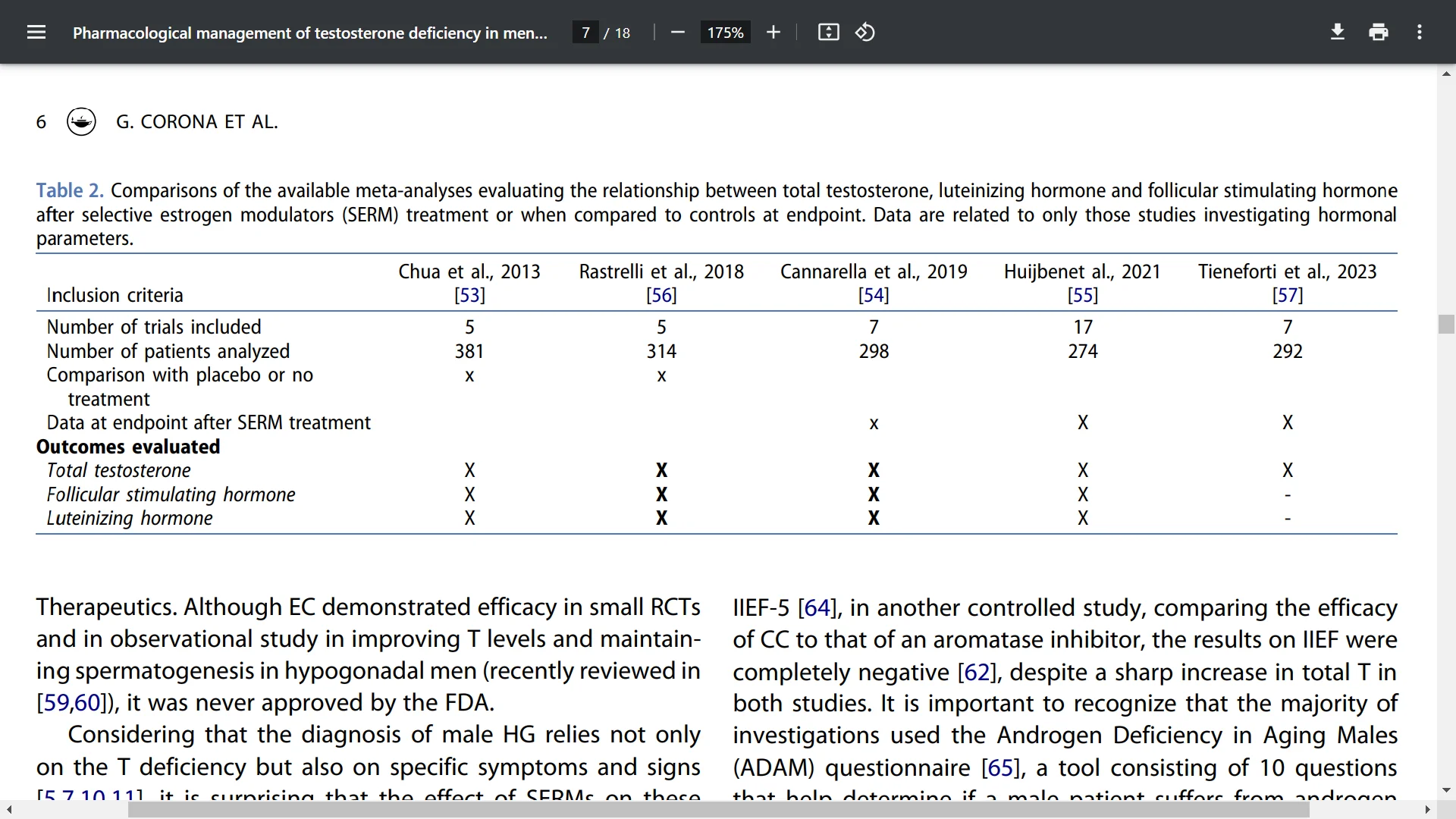The width and height of the screenshot is (1456, 819).
Task: Click 'Cannarella et al., 2019' column header
Action: pyautogui.click(x=874, y=271)
